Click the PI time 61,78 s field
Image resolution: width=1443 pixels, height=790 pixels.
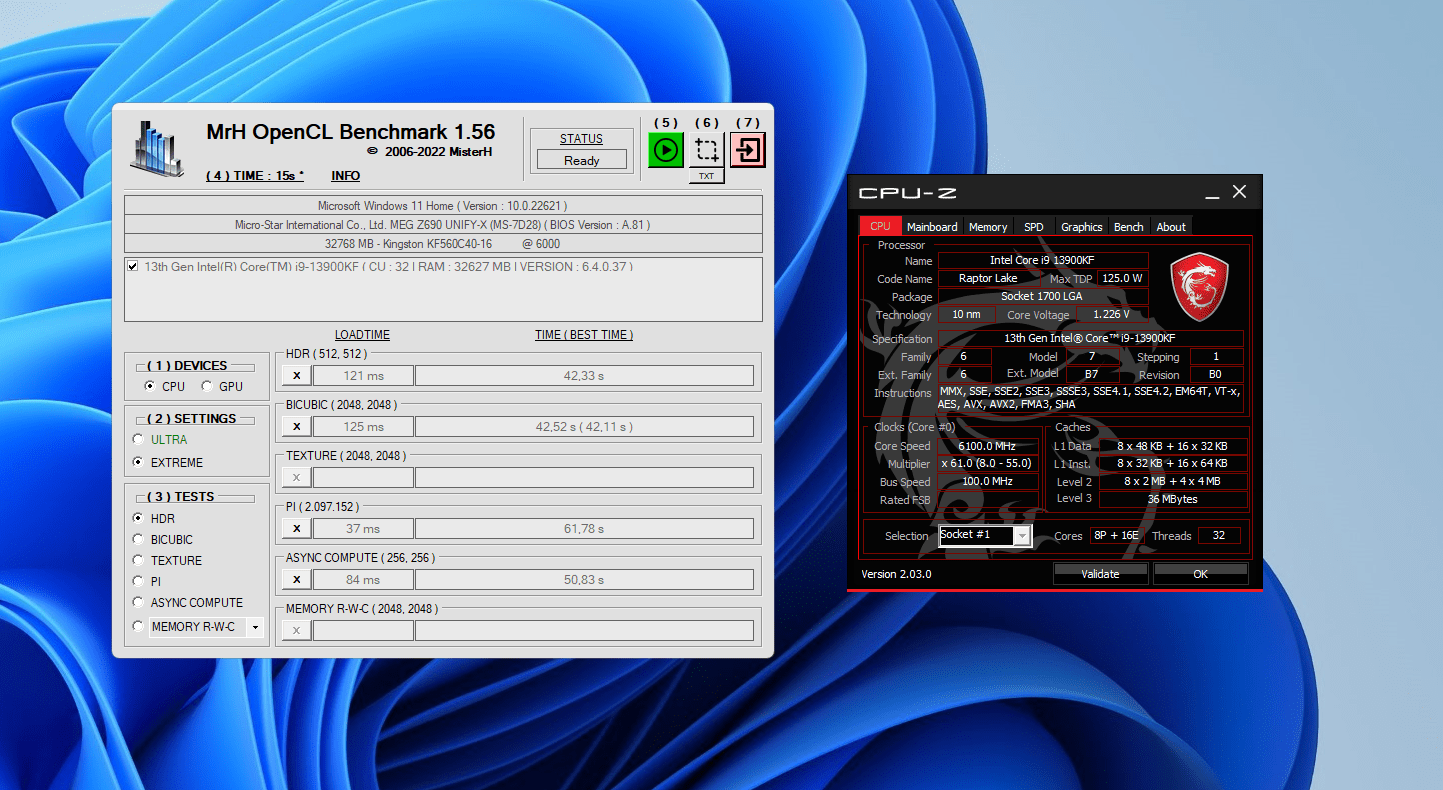tap(584, 528)
